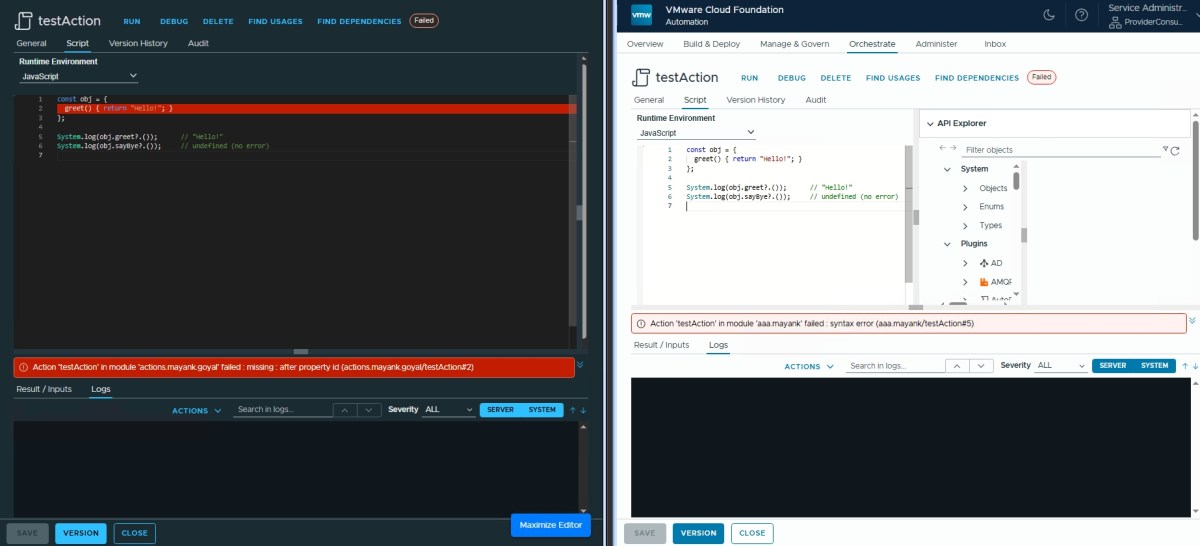Screen dimensions: 1200x546
Task: Click the vmw logo in header
Action: (642, 15)
